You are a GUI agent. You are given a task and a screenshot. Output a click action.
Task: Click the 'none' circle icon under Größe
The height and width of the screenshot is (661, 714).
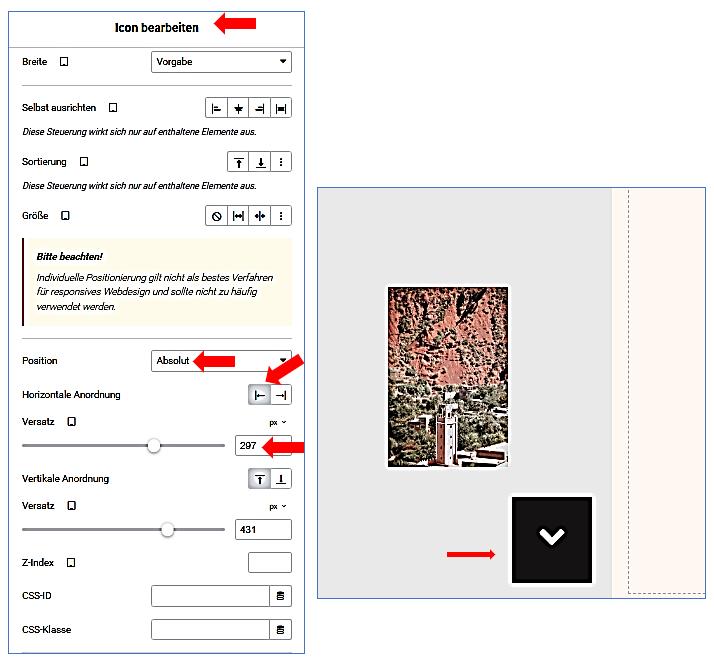(217, 216)
